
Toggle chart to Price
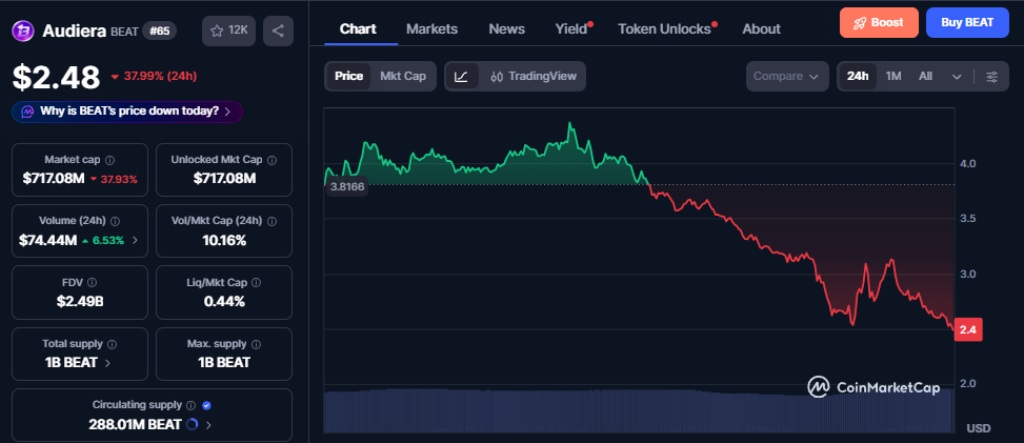(x=349, y=76)
